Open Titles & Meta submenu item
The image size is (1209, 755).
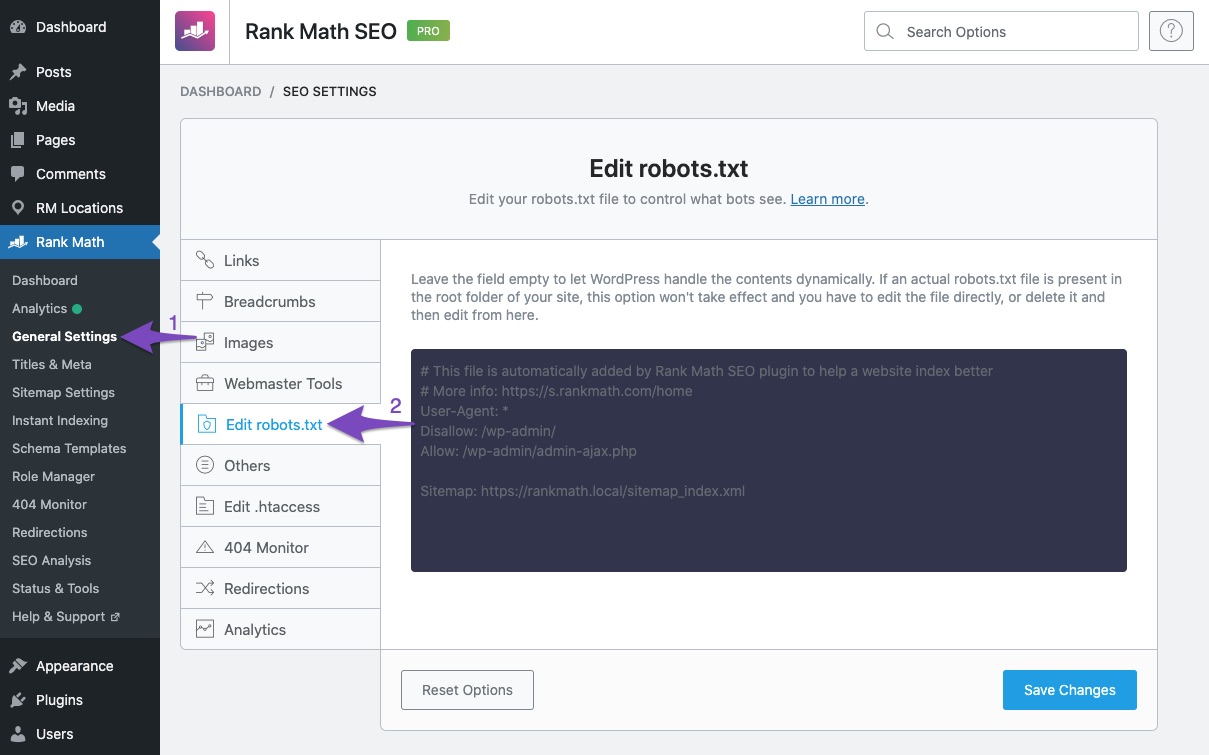point(52,365)
